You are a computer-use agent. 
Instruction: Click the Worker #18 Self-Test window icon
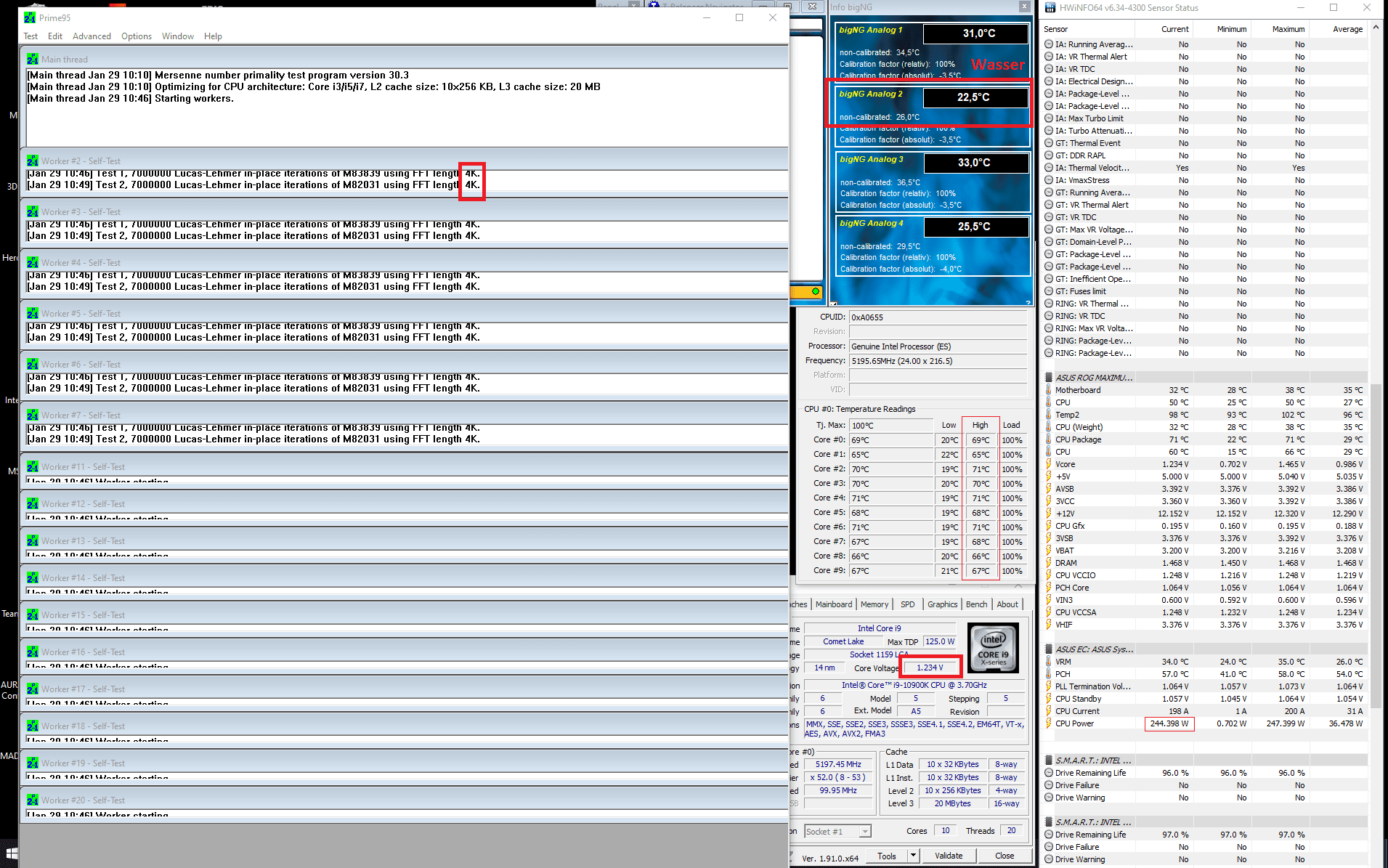pos(33,726)
